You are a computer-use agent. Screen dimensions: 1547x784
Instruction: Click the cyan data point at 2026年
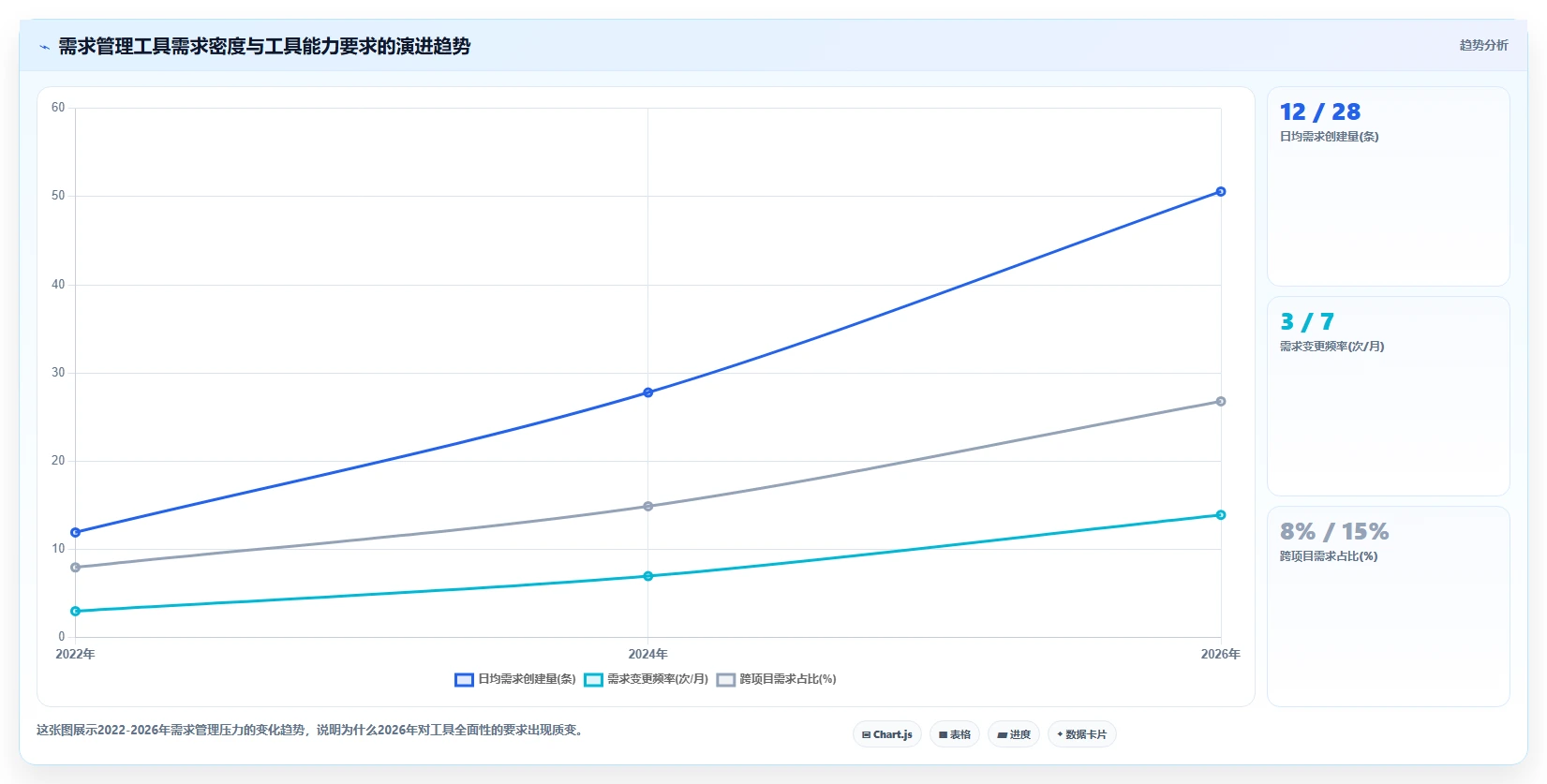(1221, 515)
